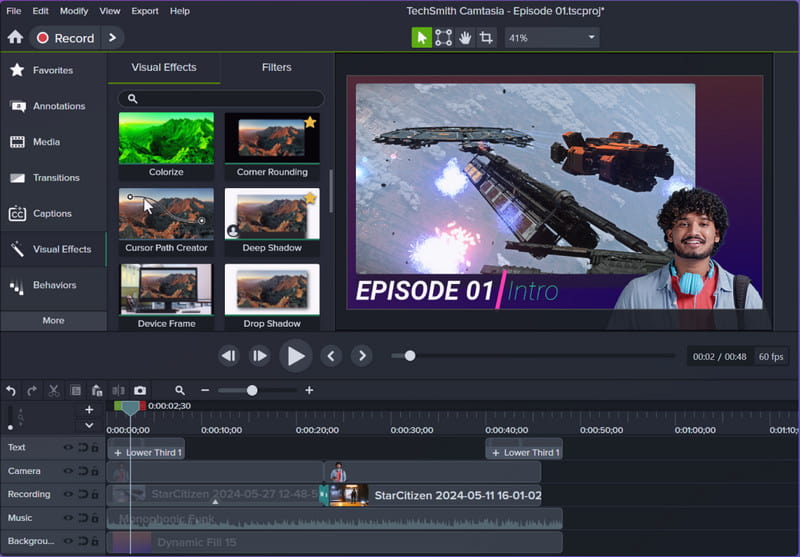Cut selection with the scissors icon
This screenshot has height=557, width=800.
coord(54,391)
